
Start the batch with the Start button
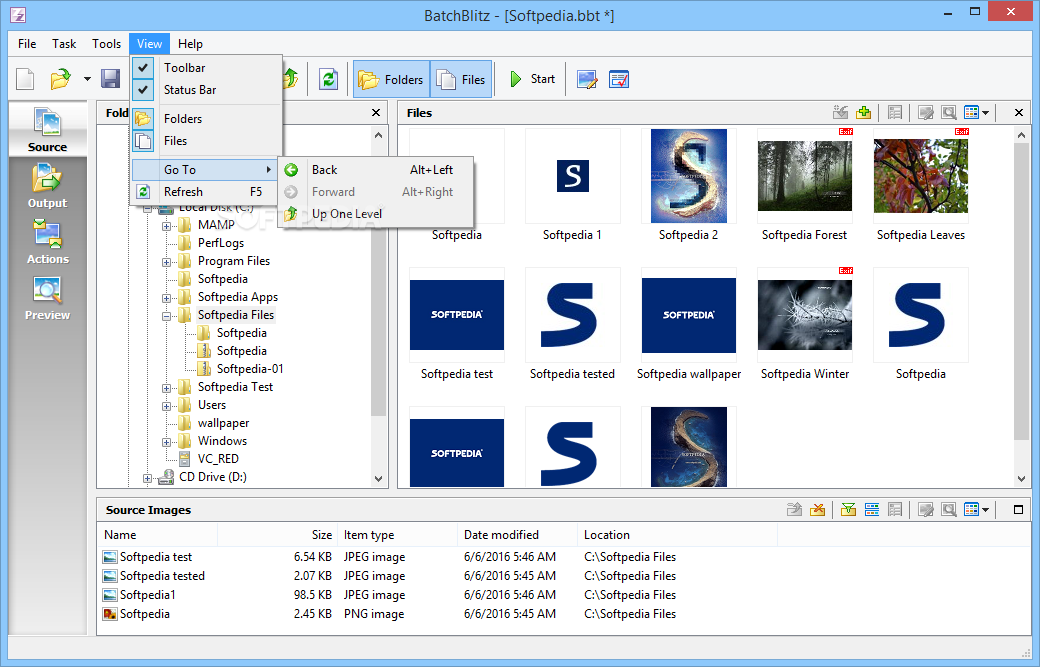click(533, 80)
